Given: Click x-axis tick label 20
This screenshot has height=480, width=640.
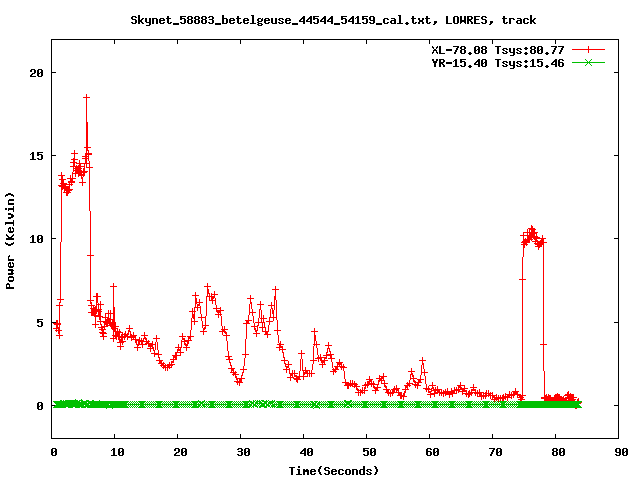Looking at the screenshot, I should click(x=180, y=452).
